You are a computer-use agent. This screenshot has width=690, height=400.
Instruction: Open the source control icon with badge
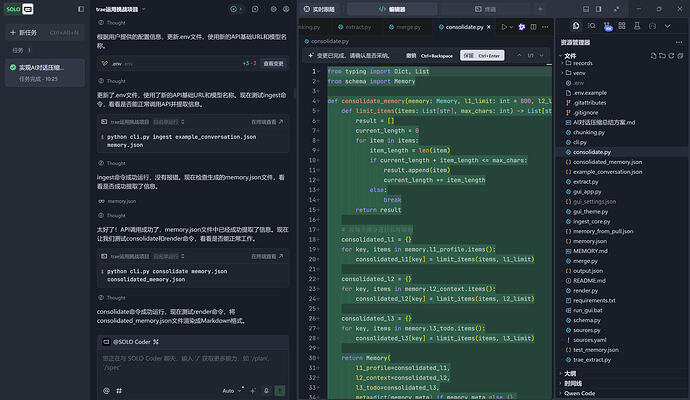coord(607,26)
